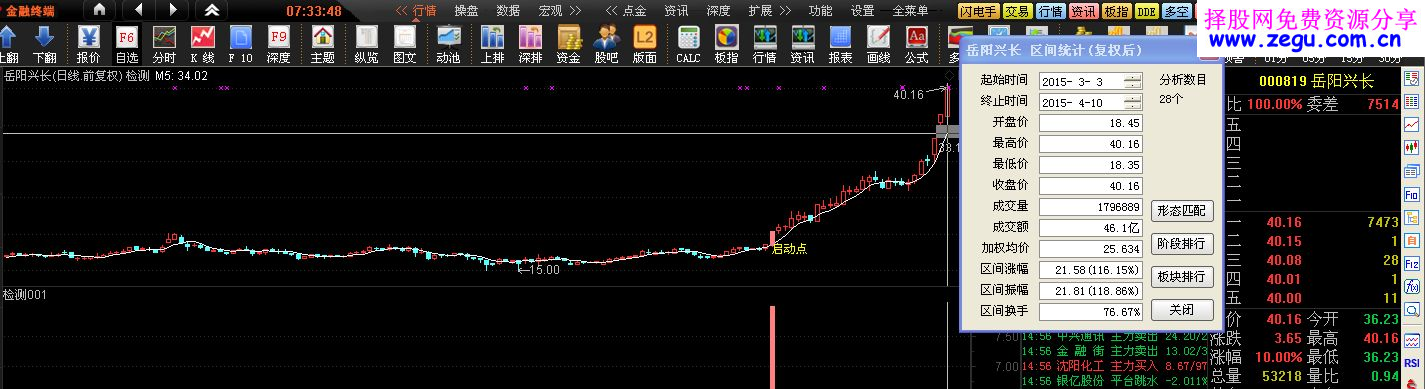Click the 闪电手 quick trade button
1425x389 pixels.
point(978,12)
